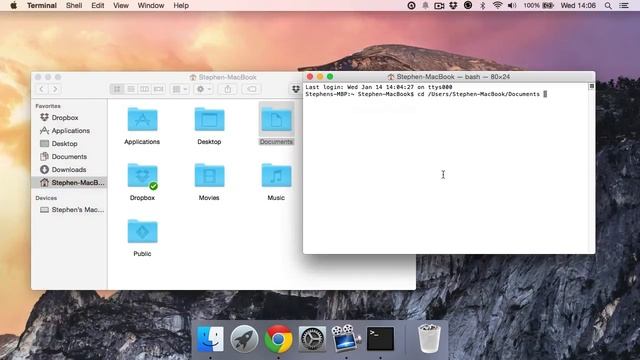Open the movie app in Dock
This screenshot has width=640, height=360.
[346, 339]
